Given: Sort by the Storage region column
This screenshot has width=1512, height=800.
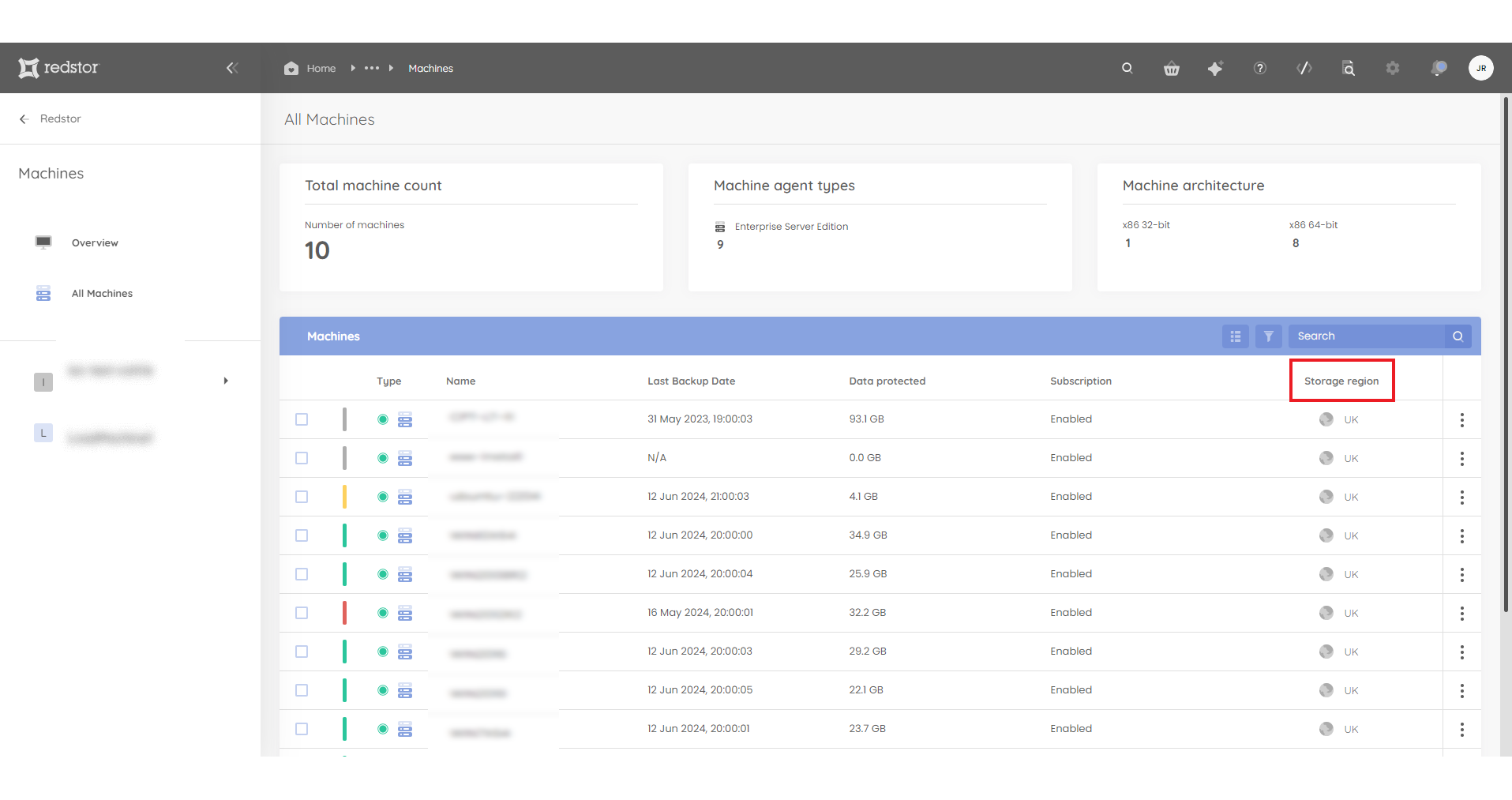Looking at the screenshot, I should (x=1341, y=381).
